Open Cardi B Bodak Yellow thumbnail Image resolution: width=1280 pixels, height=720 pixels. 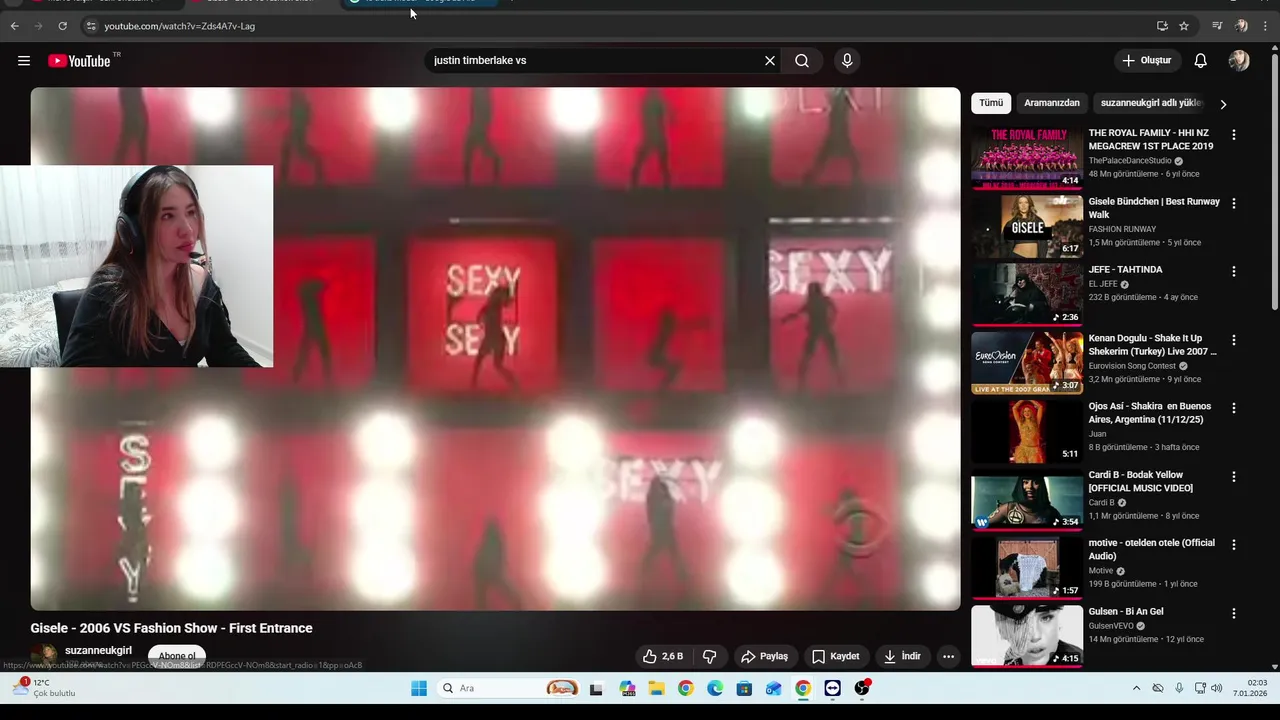(1027, 500)
